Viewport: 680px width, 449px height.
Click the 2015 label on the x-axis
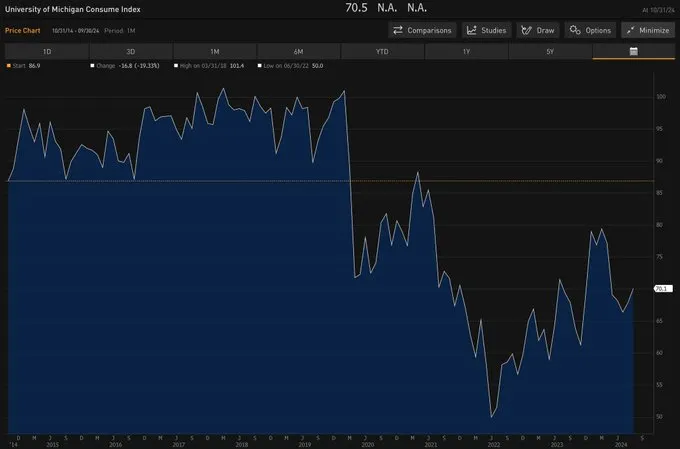(x=52, y=445)
